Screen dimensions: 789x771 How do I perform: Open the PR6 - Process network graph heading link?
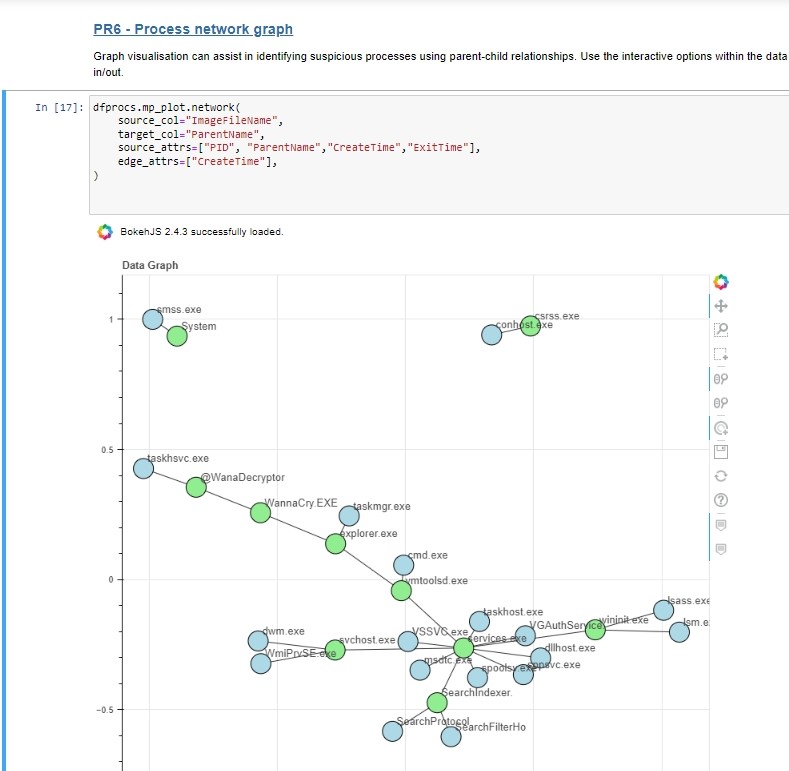tap(193, 29)
